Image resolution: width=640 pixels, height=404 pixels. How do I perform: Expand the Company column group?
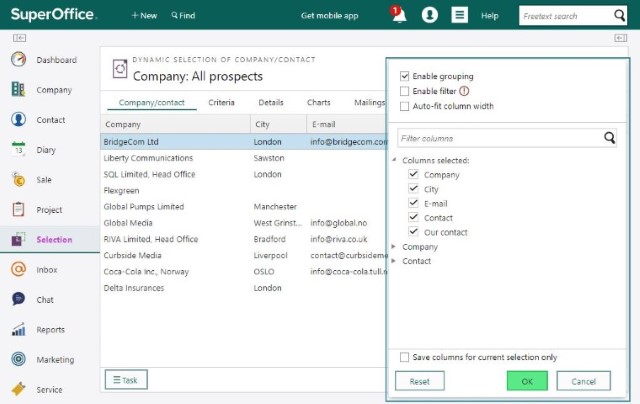pyautogui.click(x=393, y=246)
